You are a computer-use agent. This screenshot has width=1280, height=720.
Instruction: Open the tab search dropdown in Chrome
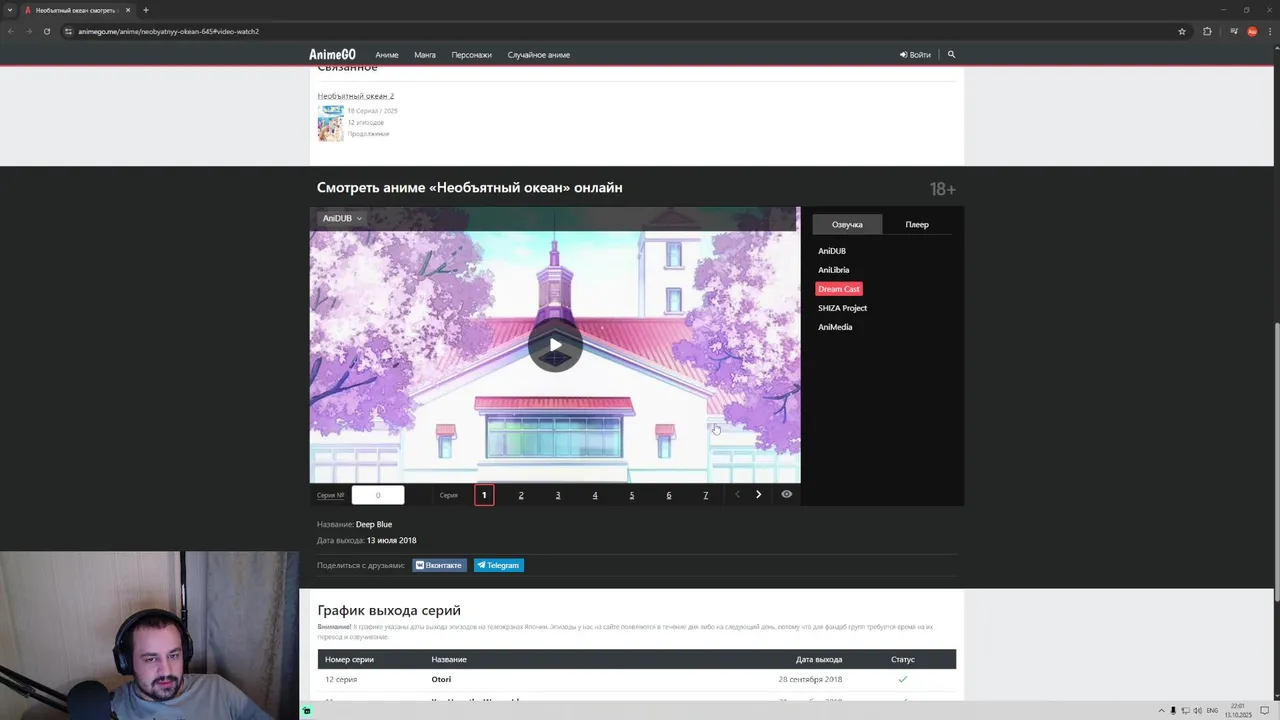[x=10, y=10]
